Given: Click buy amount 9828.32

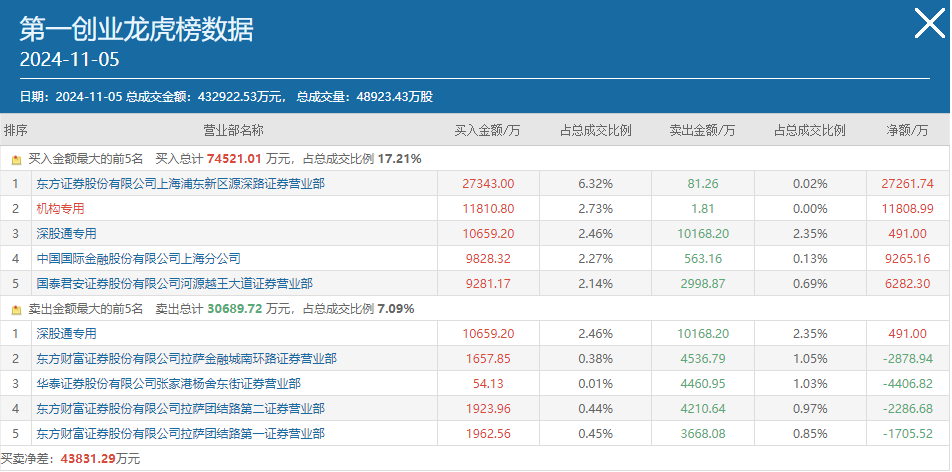Looking at the screenshot, I should (x=488, y=259).
